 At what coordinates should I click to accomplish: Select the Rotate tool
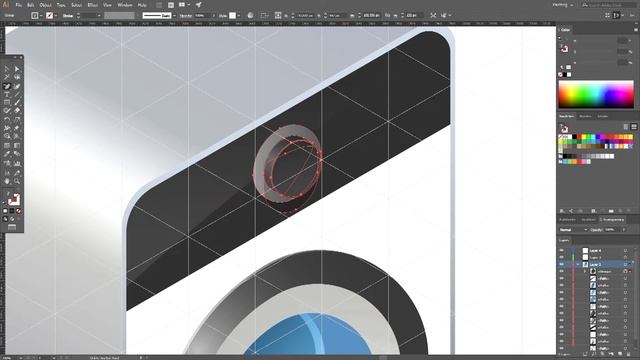(7, 120)
